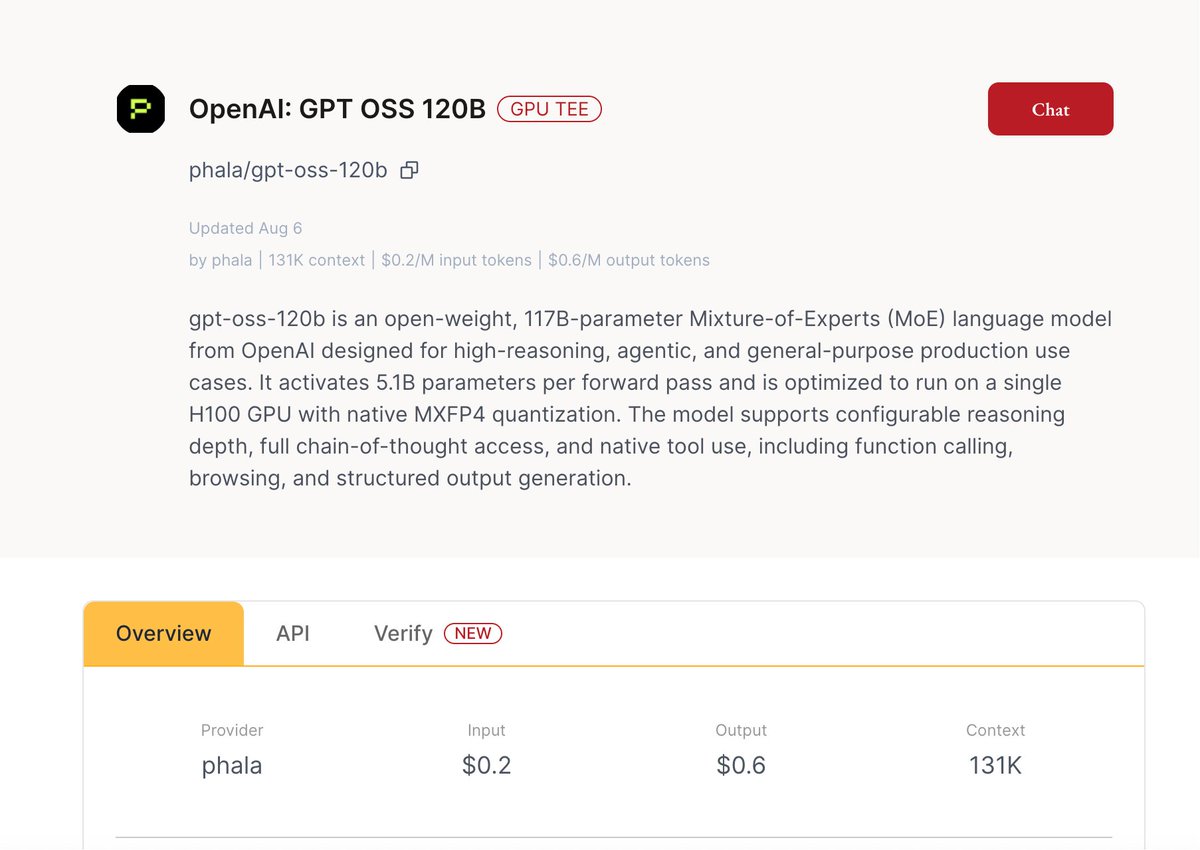This screenshot has height=850, width=1200.
Task: Open chat with the red Chat button
Action: (x=1050, y=109)
